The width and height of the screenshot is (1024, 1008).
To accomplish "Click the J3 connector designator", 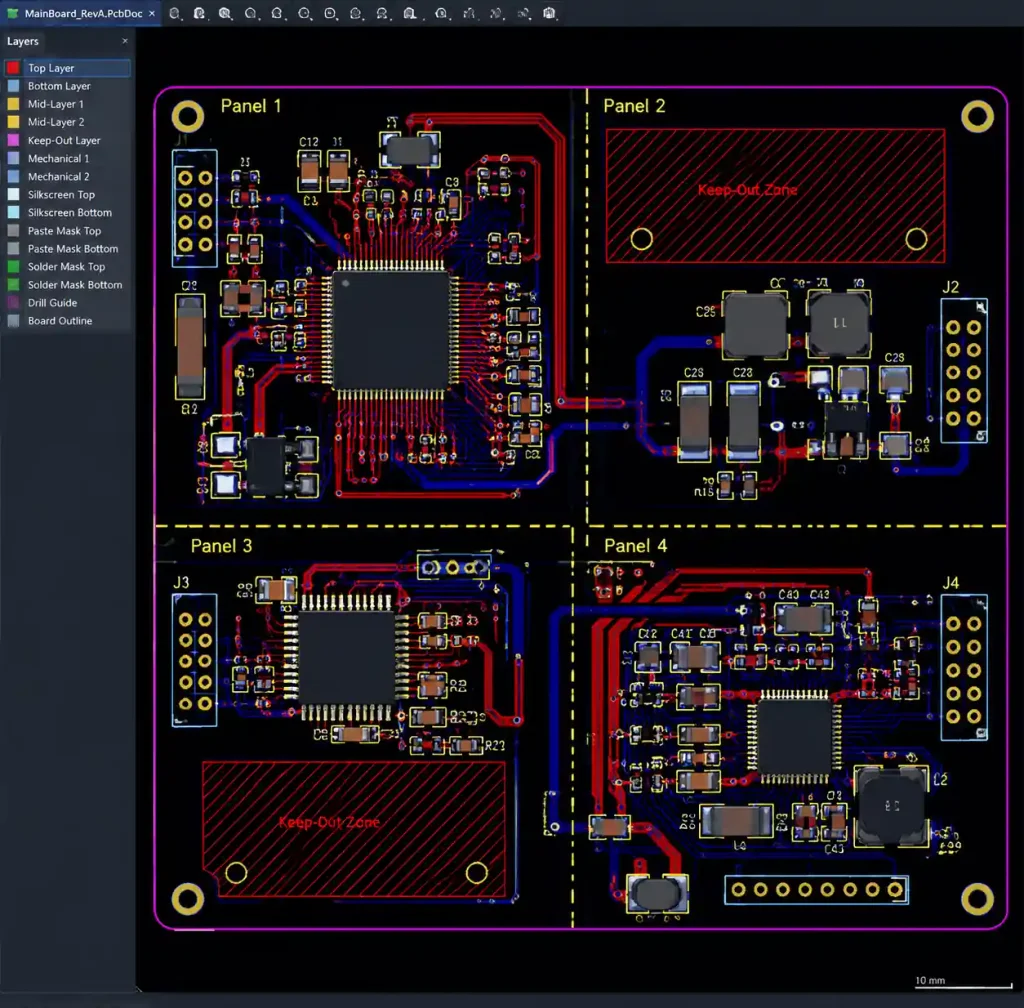I will coord(181,582).
